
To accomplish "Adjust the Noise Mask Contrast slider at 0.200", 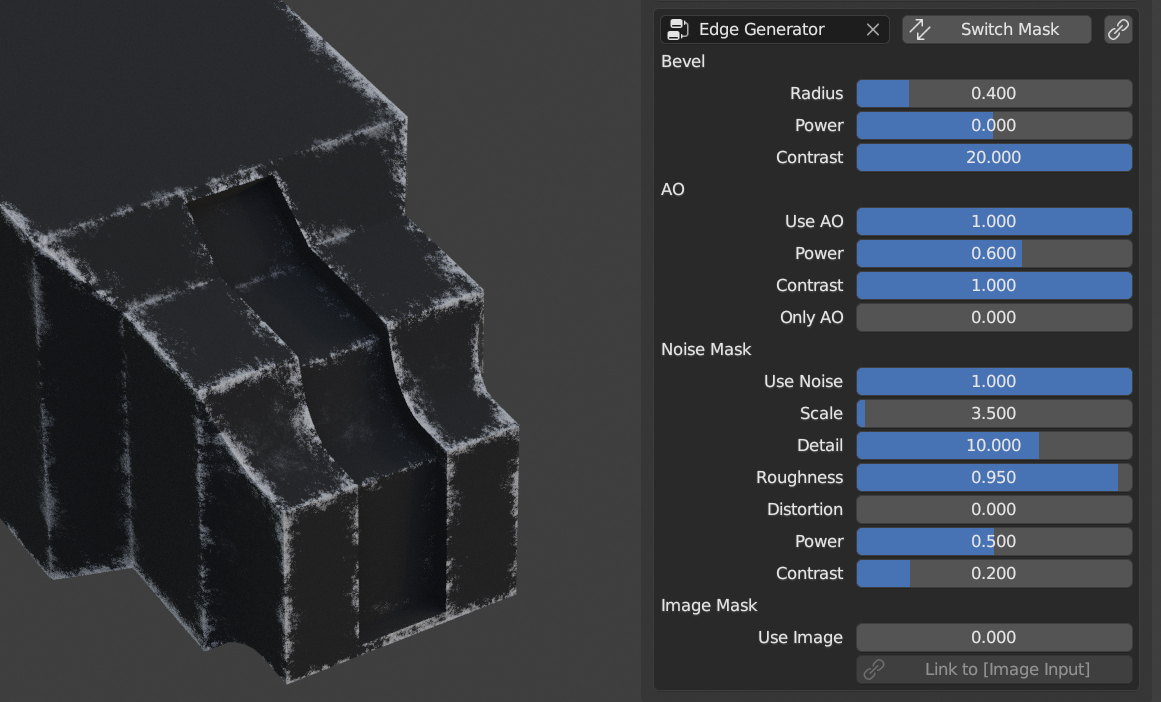I will coord(994,573).
